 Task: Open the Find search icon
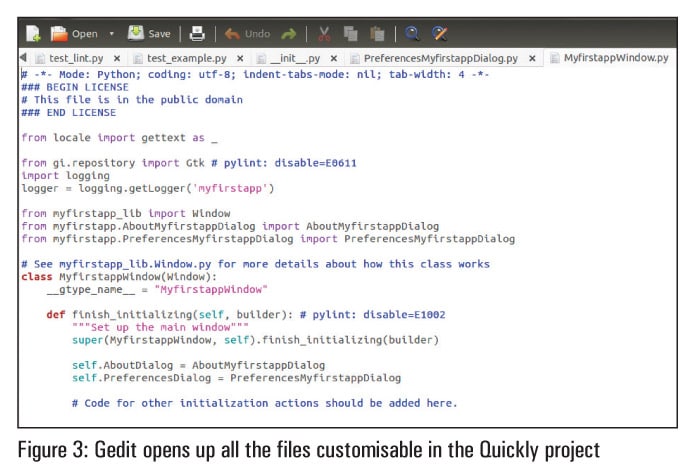[412, 33]
